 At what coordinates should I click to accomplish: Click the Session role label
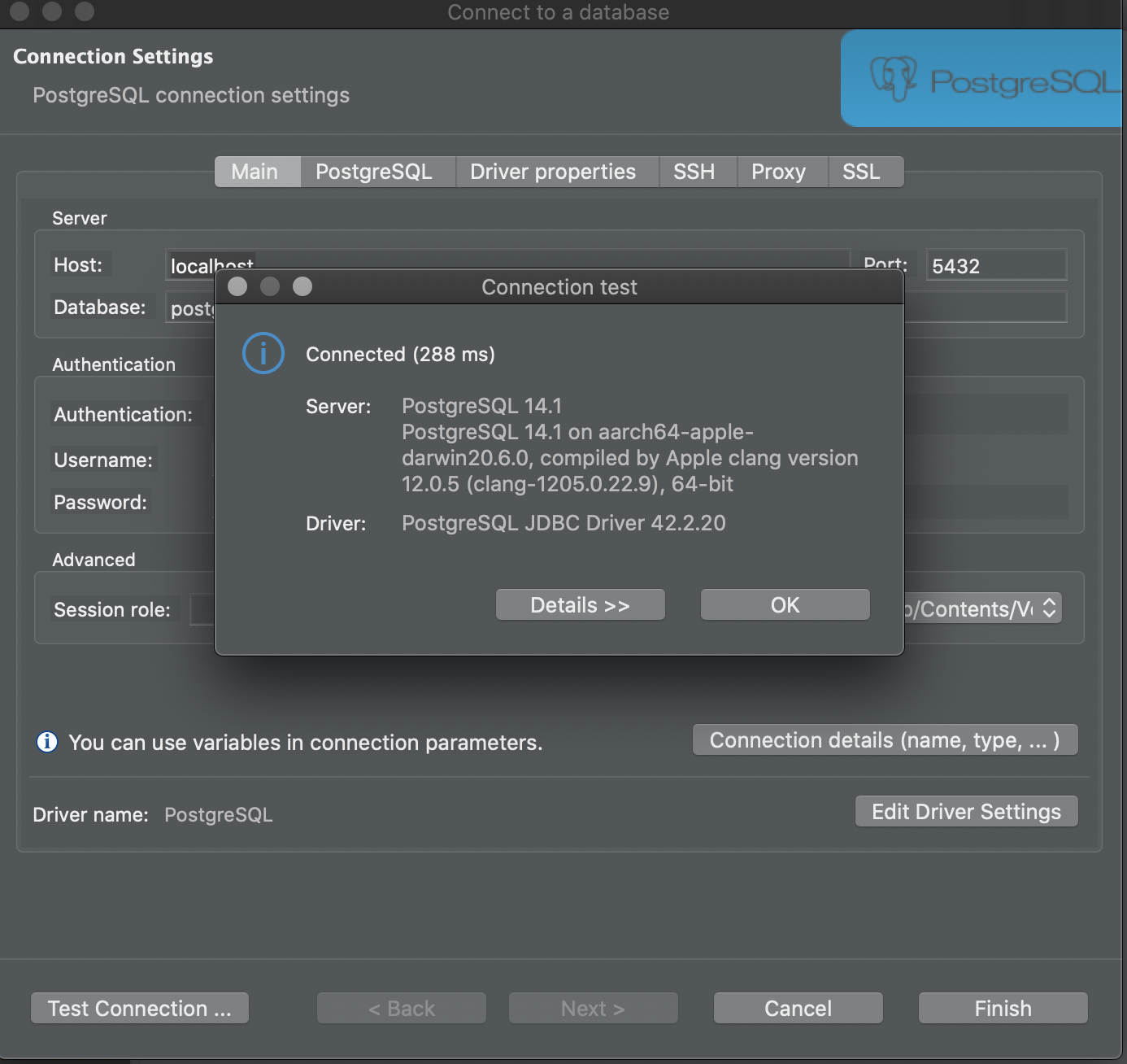pyautogui.click(x=112, y=609)
